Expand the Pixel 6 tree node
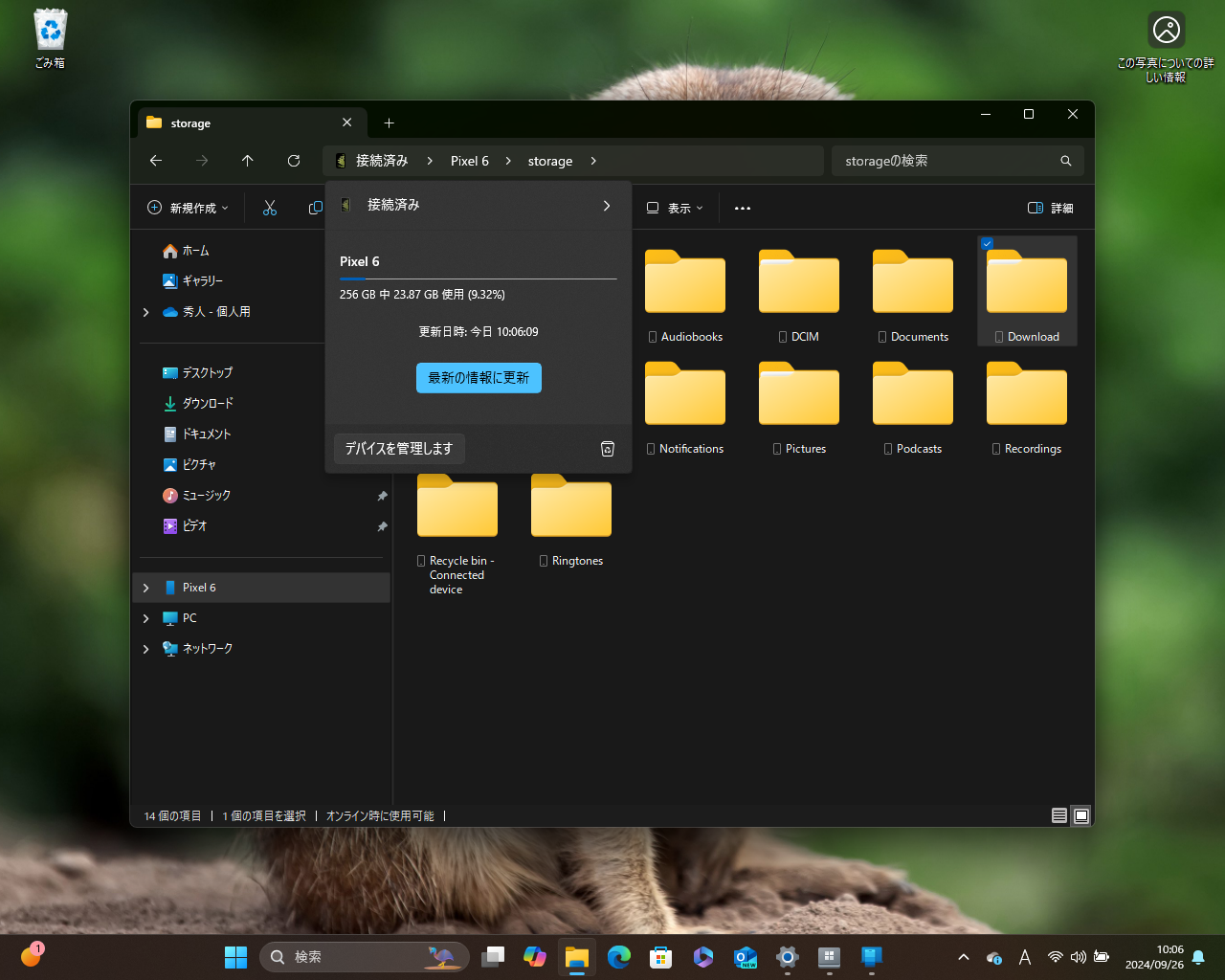The width and height of the screenshot is (1225, 980). (145, 588)
